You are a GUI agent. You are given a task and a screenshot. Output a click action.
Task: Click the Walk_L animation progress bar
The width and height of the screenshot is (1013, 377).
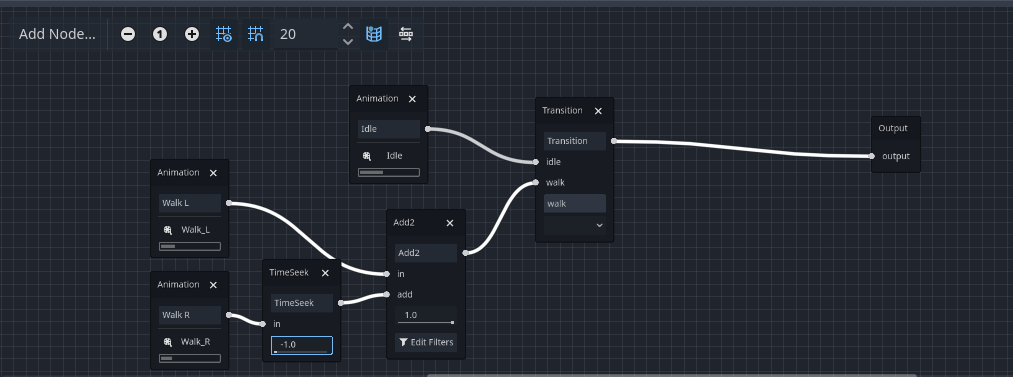click(190, 247)
